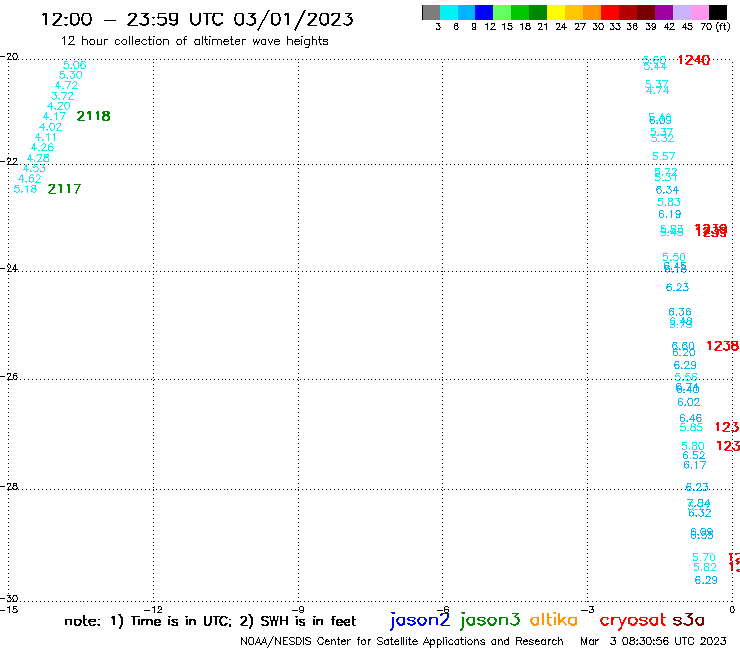740x650 pixels.
Task: Select the wave height value 6.46
Action: point(690,418)
